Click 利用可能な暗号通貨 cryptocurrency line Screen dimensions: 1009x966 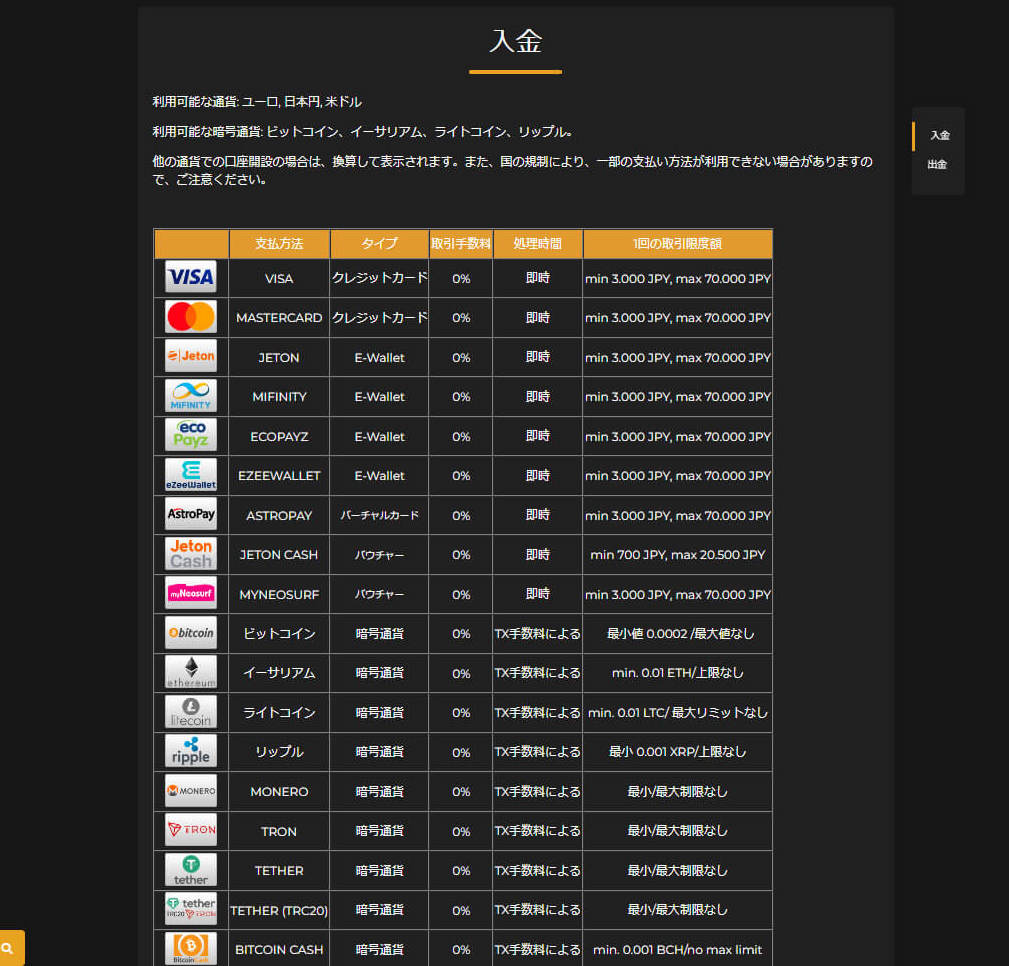tap(363, 132)
